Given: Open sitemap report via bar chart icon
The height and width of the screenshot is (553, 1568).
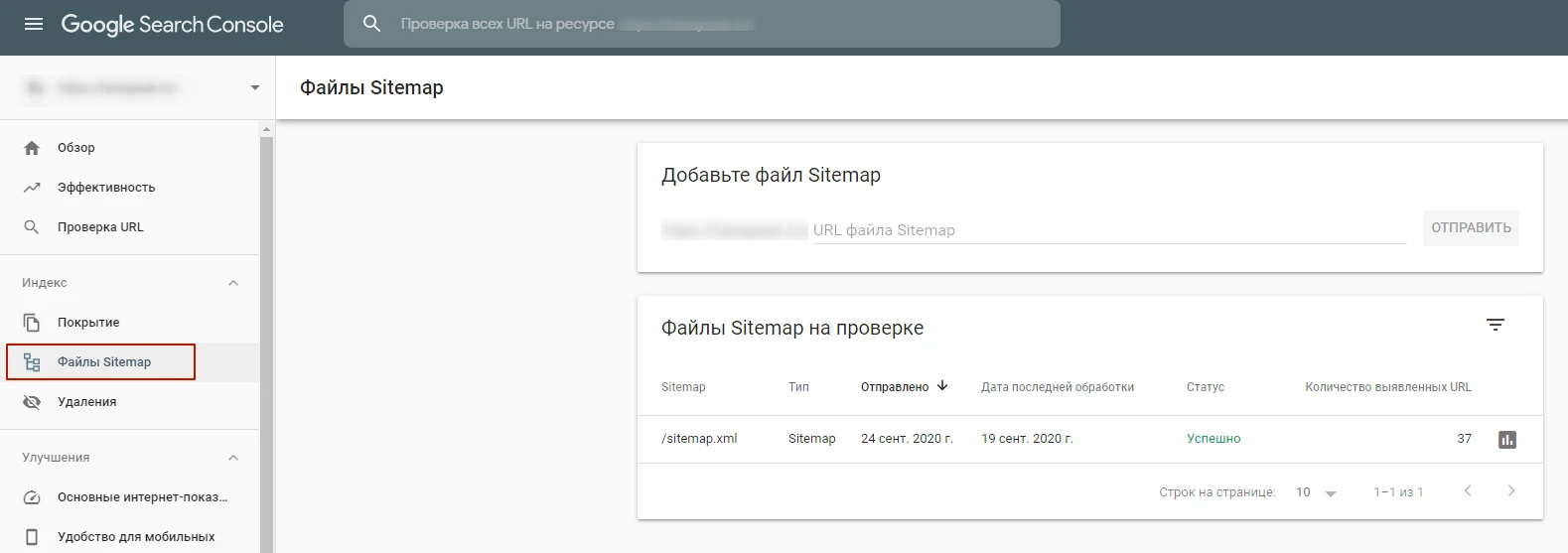Looking at the screenshot, I should point(1506,439).
